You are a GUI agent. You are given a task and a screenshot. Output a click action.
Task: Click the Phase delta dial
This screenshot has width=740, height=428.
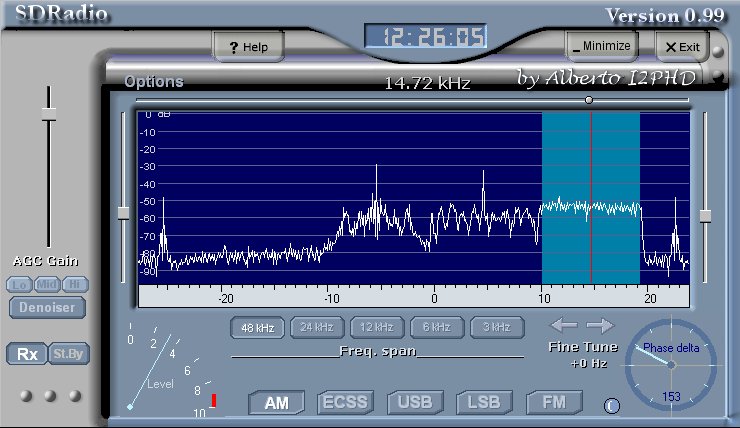(x=671, y=366)
